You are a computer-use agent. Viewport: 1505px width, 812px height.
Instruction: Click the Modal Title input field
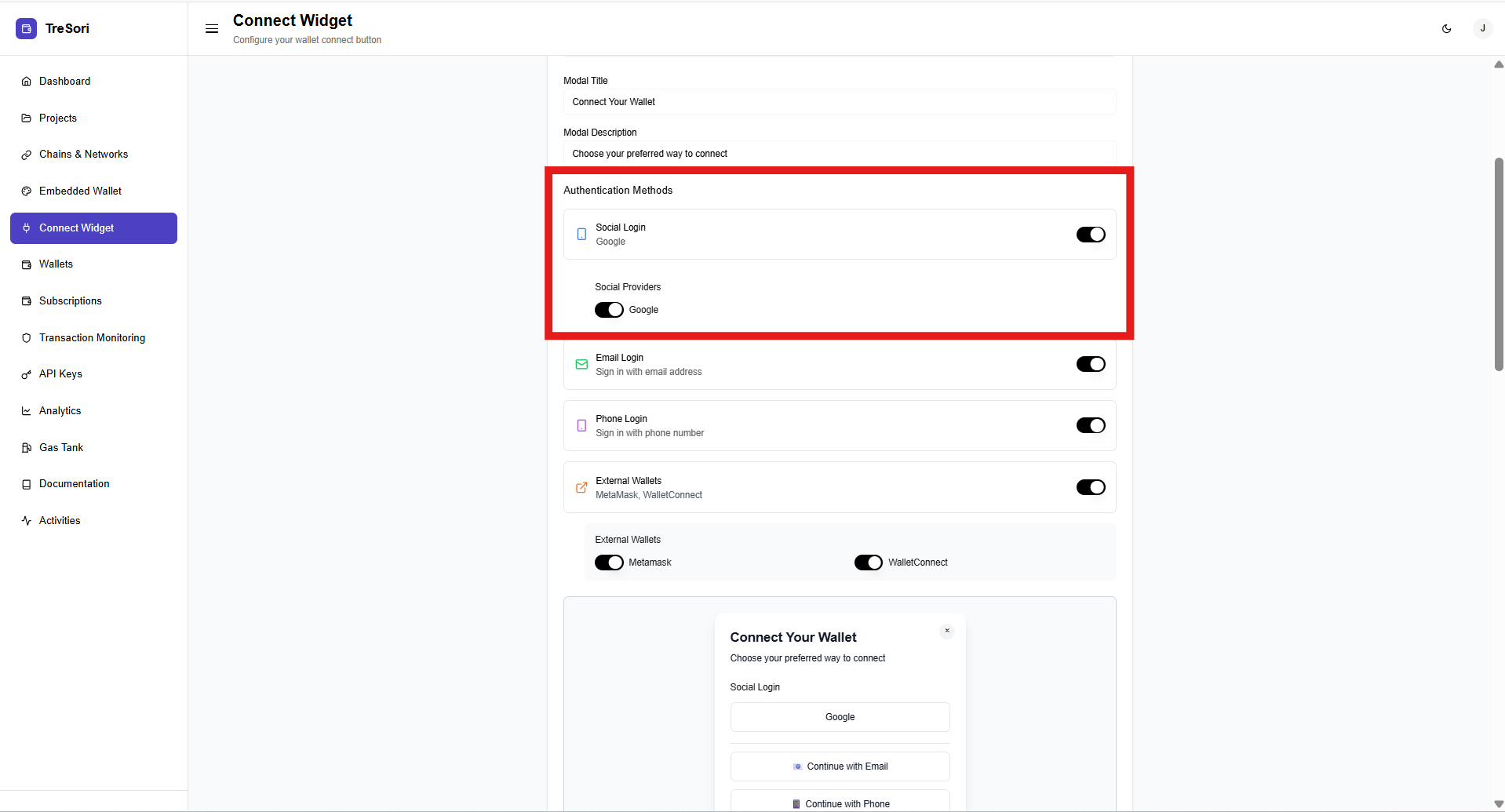click(x=839, y=102)
